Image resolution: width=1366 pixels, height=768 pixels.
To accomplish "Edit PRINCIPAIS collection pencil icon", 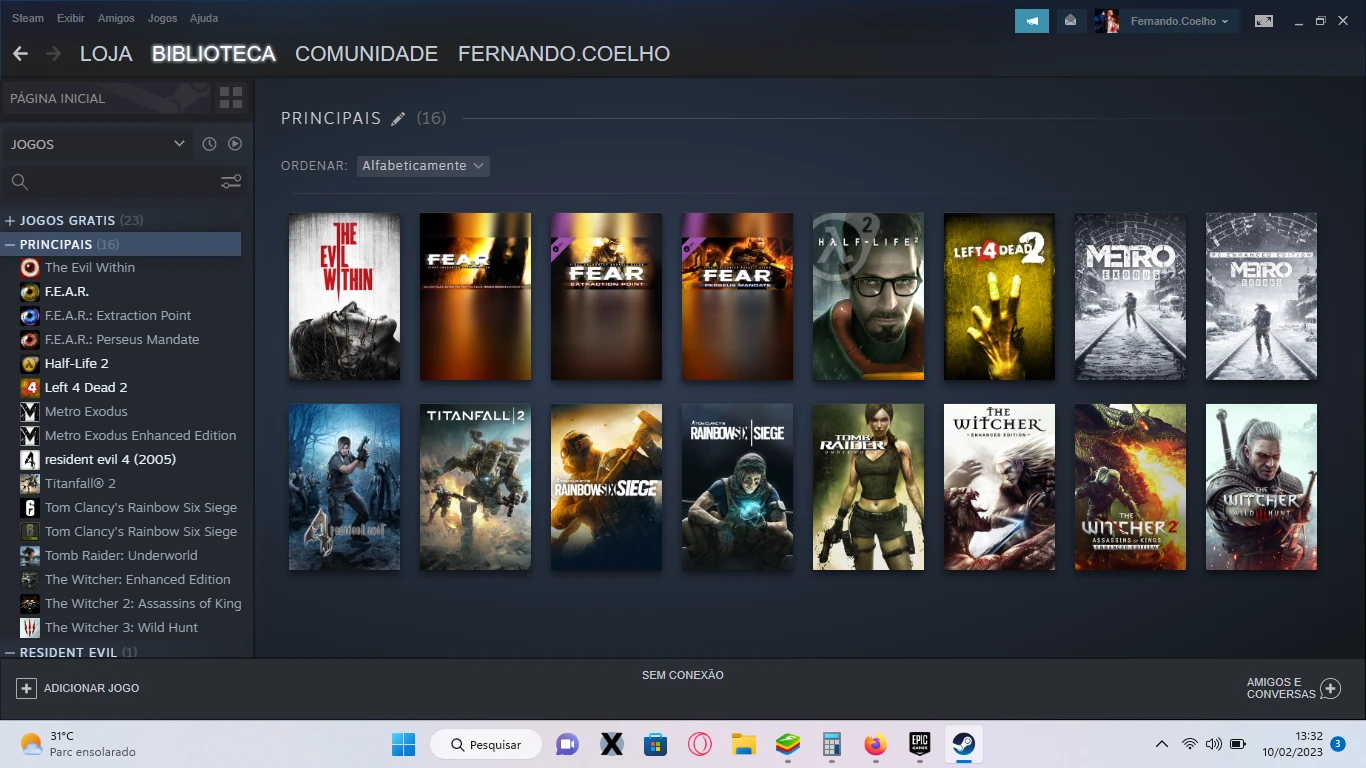I will pyautogui.click(x=398, y=119).
